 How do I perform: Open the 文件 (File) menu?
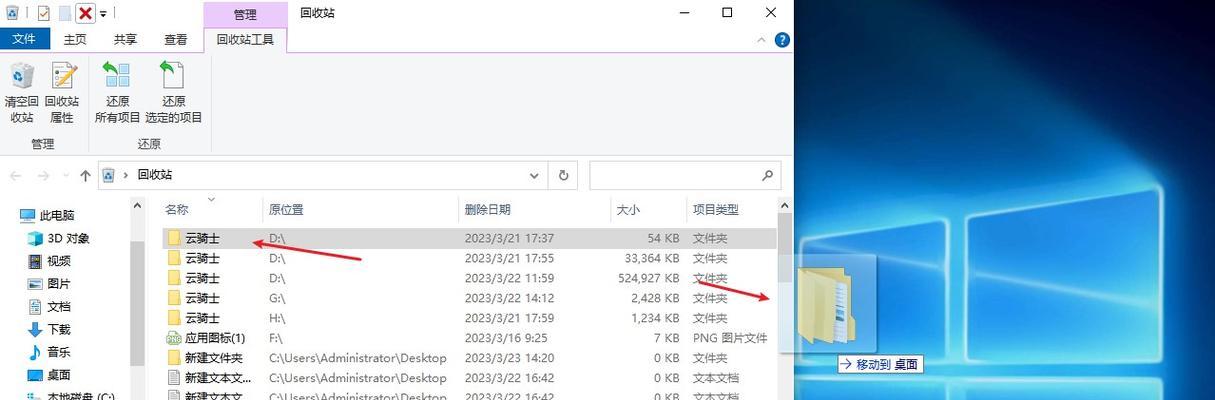click(24, 40)
